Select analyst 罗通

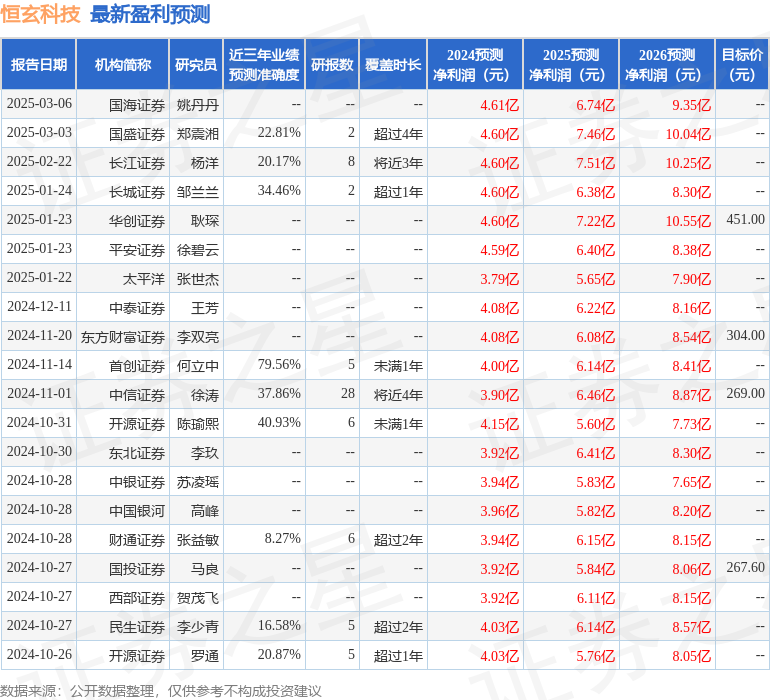coord(204,656)
